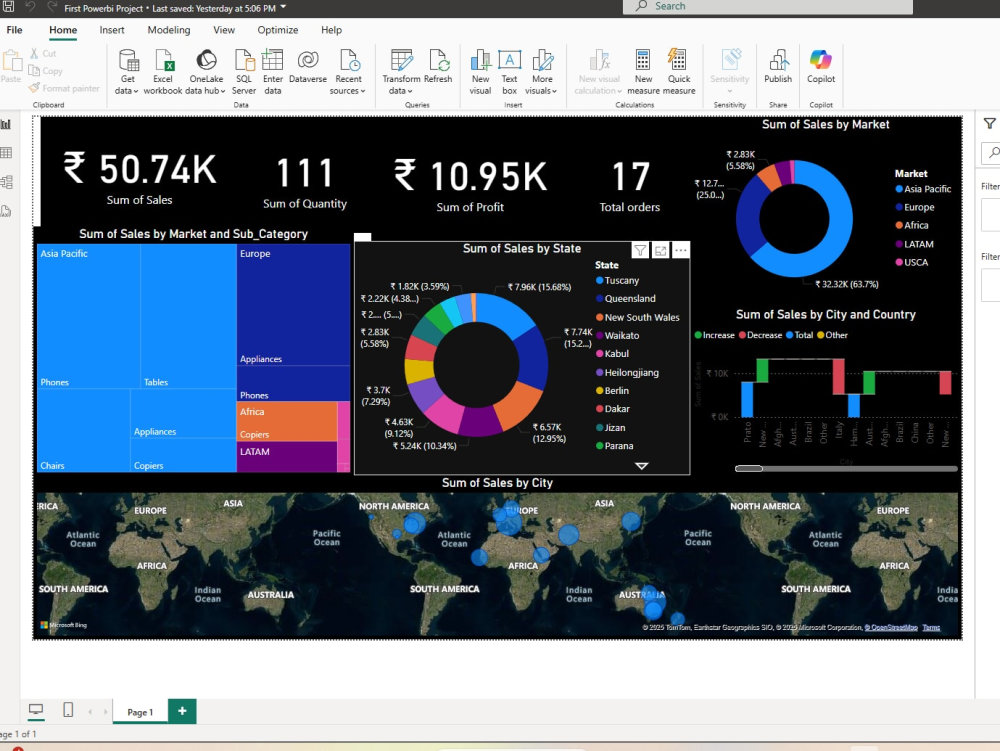1000x751 pixels.
Task: Select Asia Pacific in Market legend
Action: pyautogui.click(x=923, y=189)
